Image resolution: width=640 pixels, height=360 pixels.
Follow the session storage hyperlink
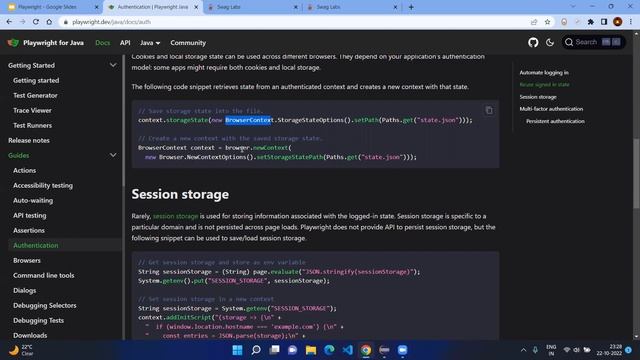click(175, 216)
